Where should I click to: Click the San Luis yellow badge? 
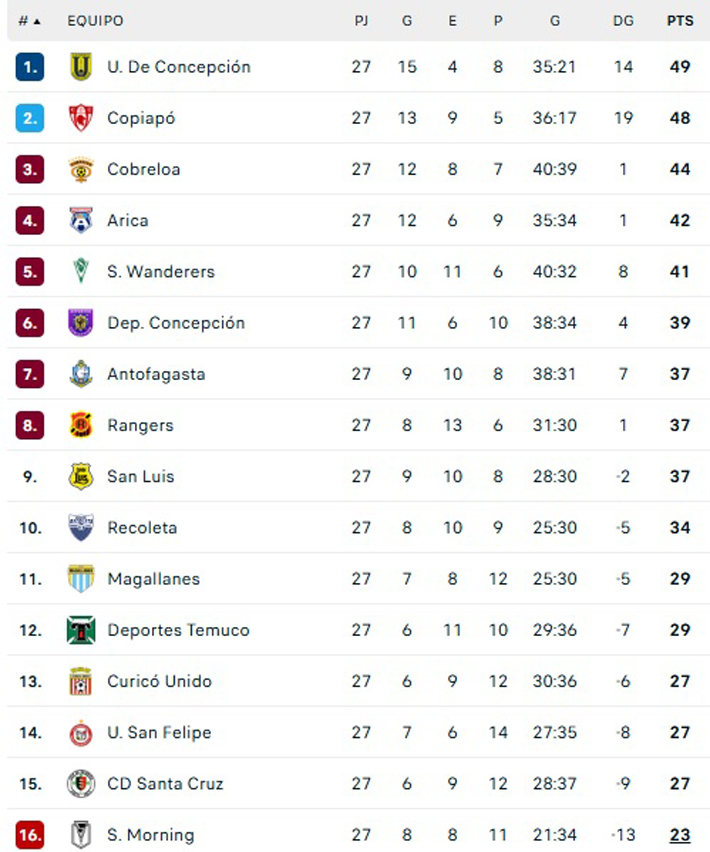coord(80,476)
